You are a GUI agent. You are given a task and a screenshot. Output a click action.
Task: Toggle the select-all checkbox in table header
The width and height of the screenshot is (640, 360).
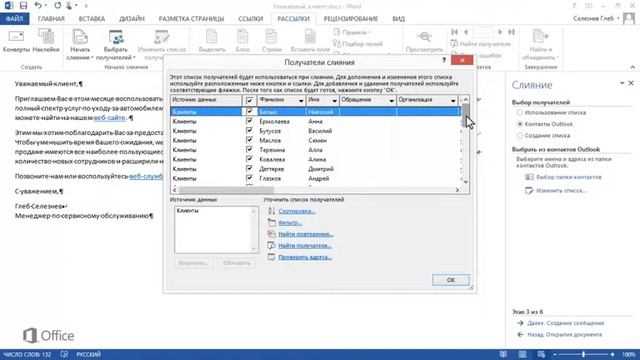249,100
